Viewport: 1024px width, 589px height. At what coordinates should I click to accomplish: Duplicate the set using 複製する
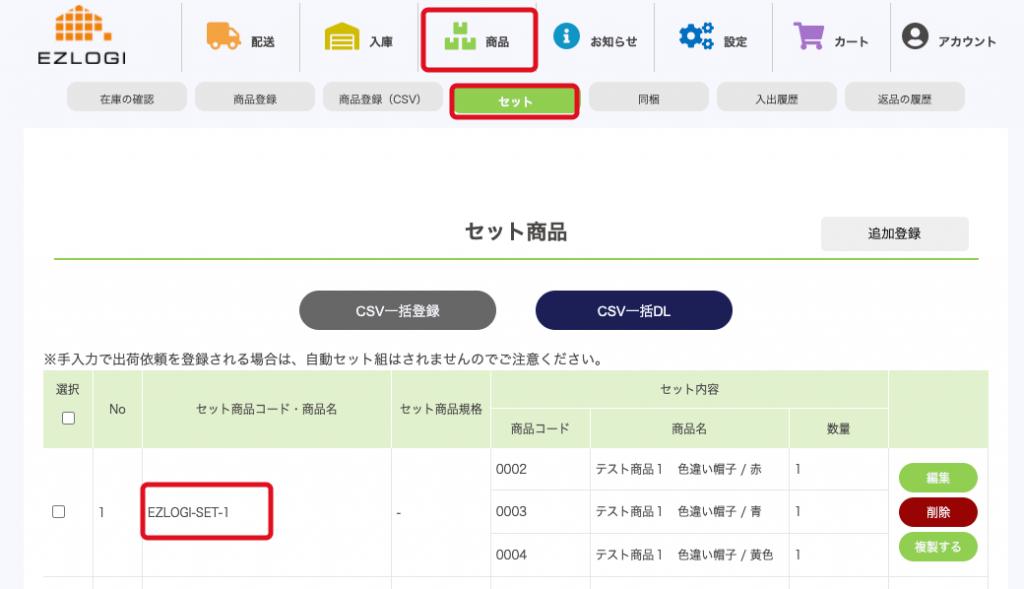938,546
